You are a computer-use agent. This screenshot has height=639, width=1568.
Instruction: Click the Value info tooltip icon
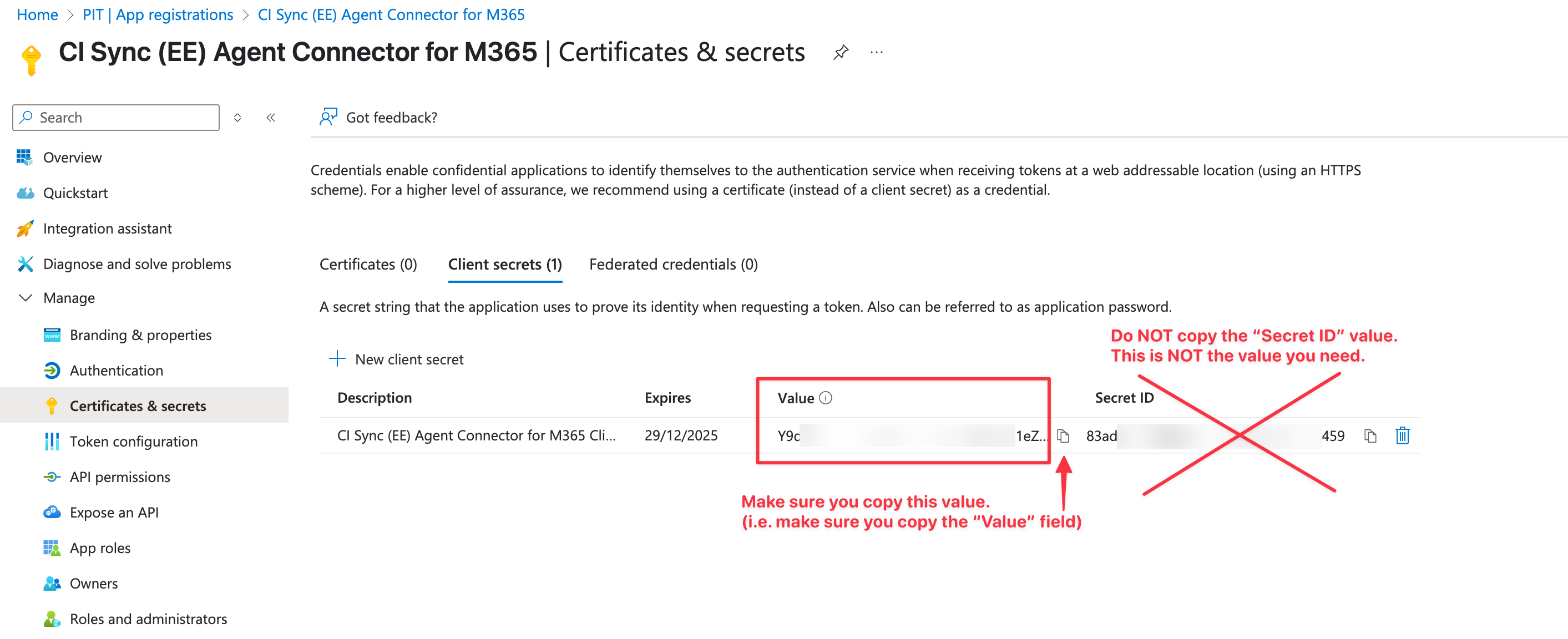(x=826, y=398)
